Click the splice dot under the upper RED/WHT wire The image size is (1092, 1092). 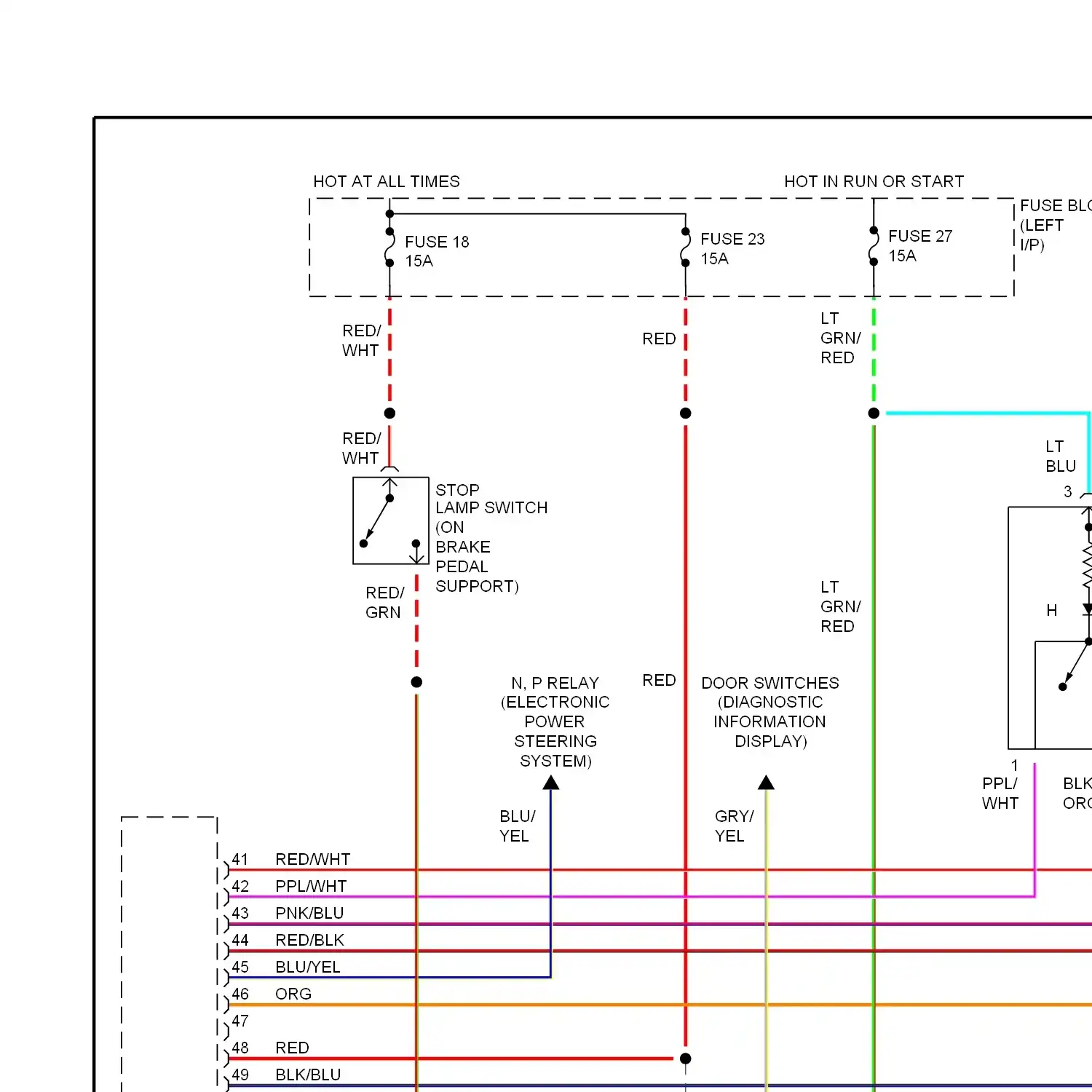(x=390, y=414)
